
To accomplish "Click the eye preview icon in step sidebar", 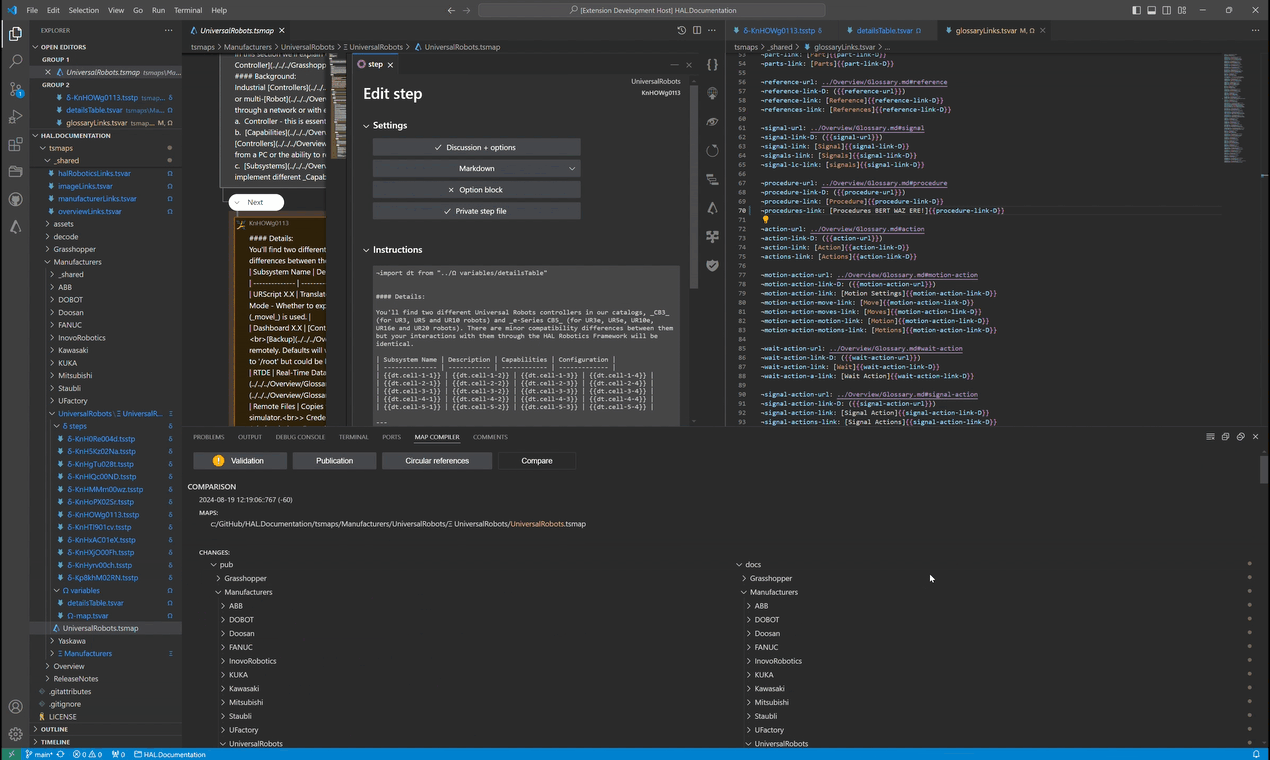I will click(712, 122).
